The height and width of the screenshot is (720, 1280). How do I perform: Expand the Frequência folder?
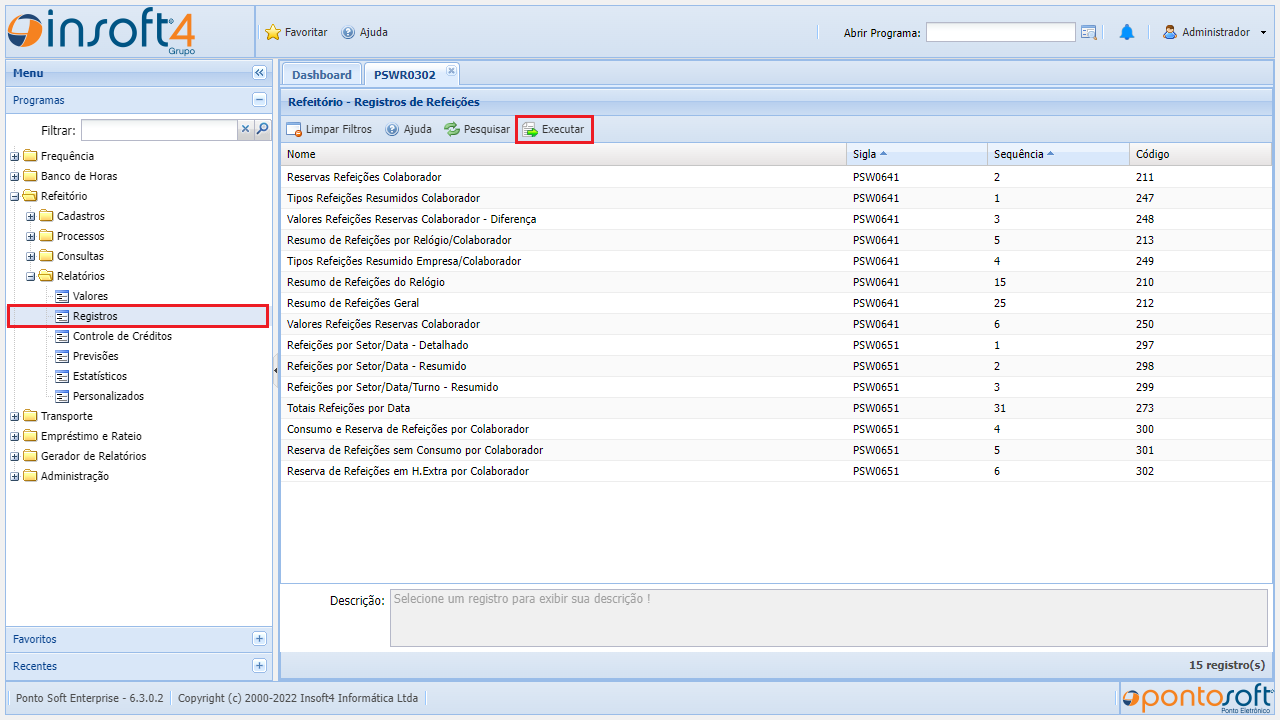tap(15, 156)
